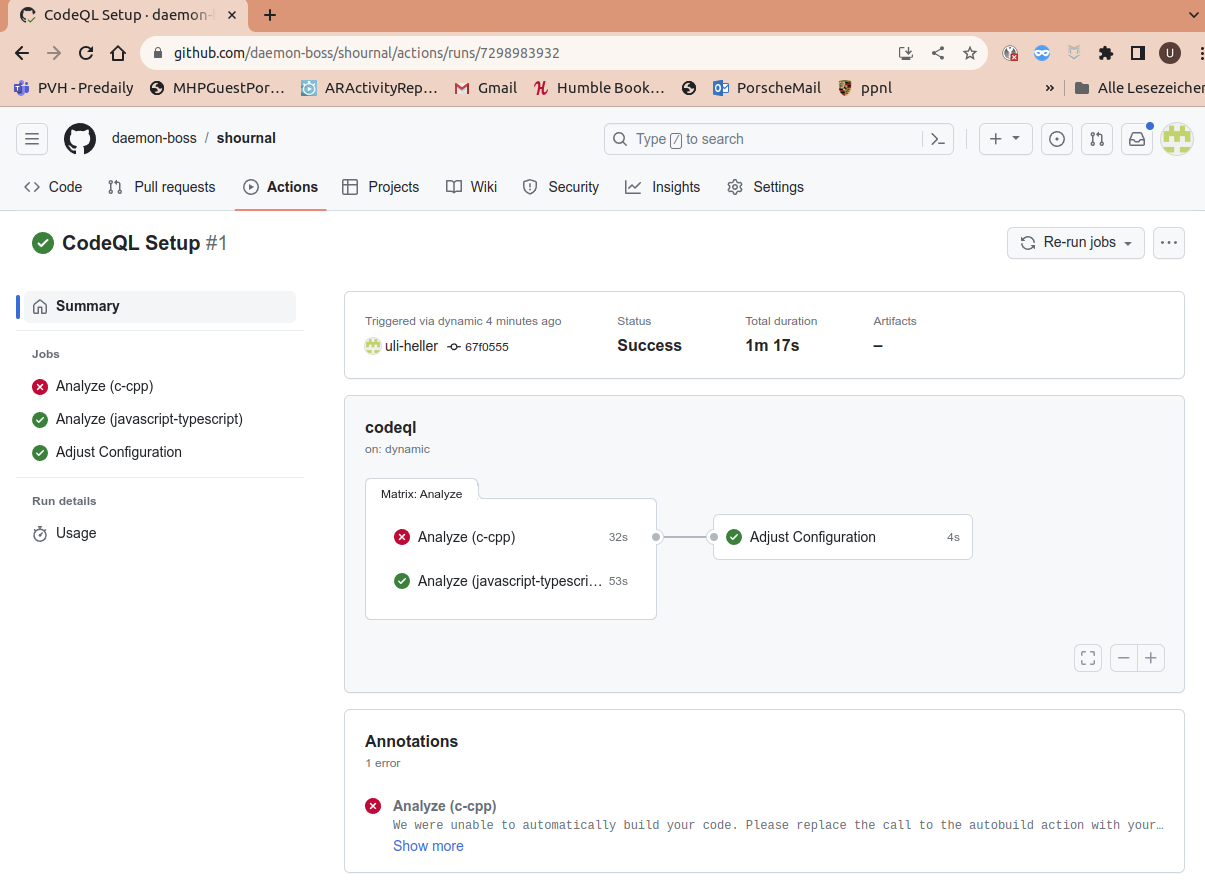Open the global navigation hamburger menu
The width and height of the screenshot is (1205, 886).
click(x=32, y=138)
